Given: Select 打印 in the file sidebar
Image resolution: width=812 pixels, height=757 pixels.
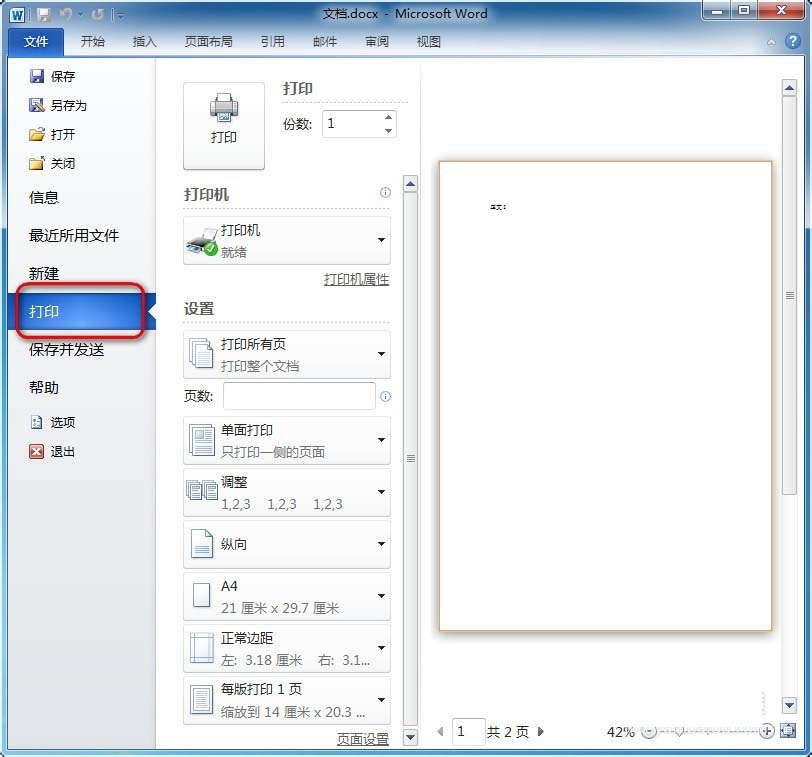Looking at the screenshot, I should [81, 311].
